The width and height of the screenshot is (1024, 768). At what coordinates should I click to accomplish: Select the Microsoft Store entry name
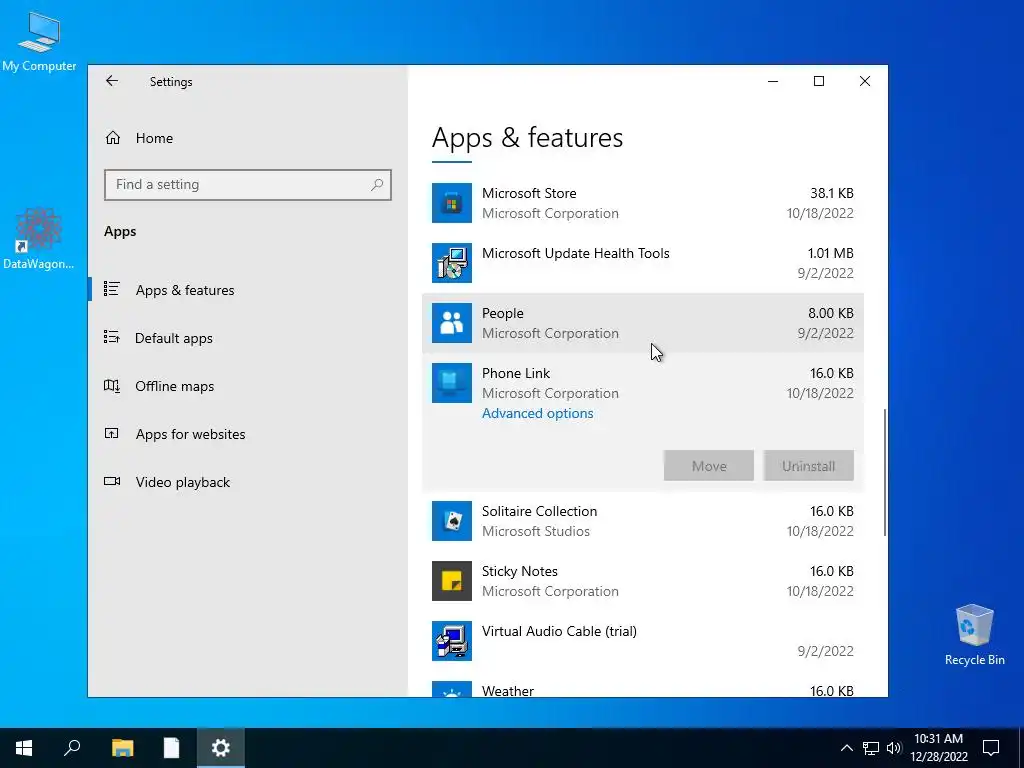529,193
